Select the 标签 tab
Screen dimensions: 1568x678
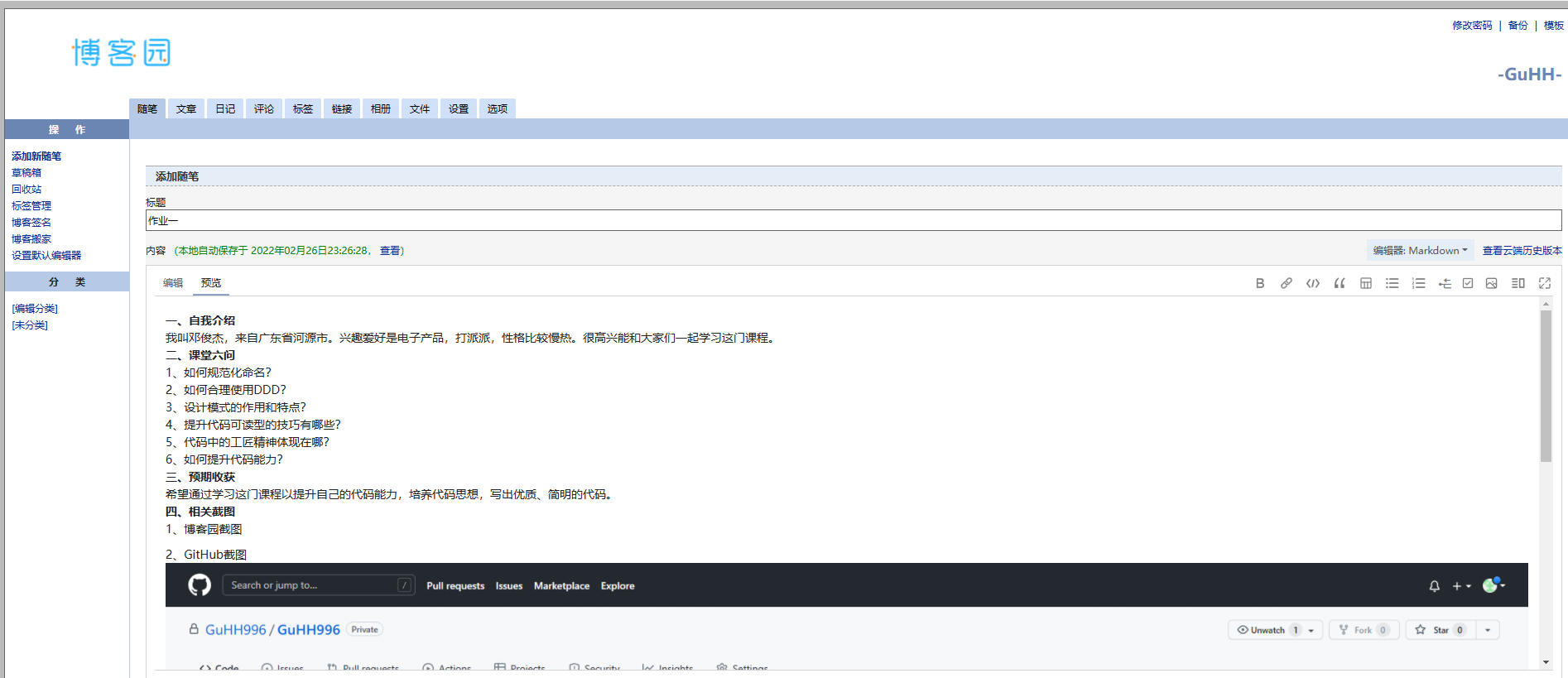pos(303,108)
